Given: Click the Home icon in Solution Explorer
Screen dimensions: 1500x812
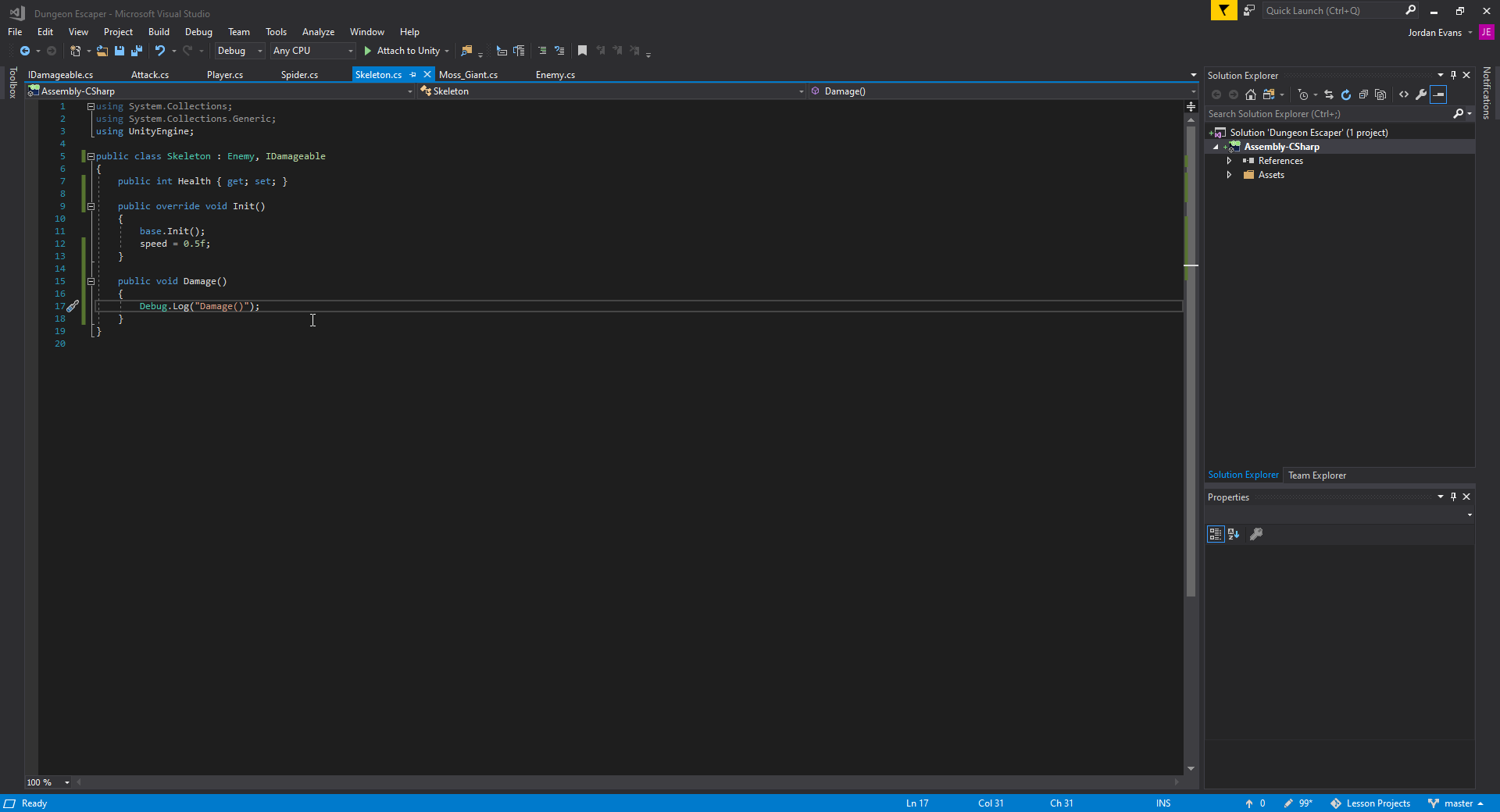Looking at the screenshot, I should (x=1251, y=94).
